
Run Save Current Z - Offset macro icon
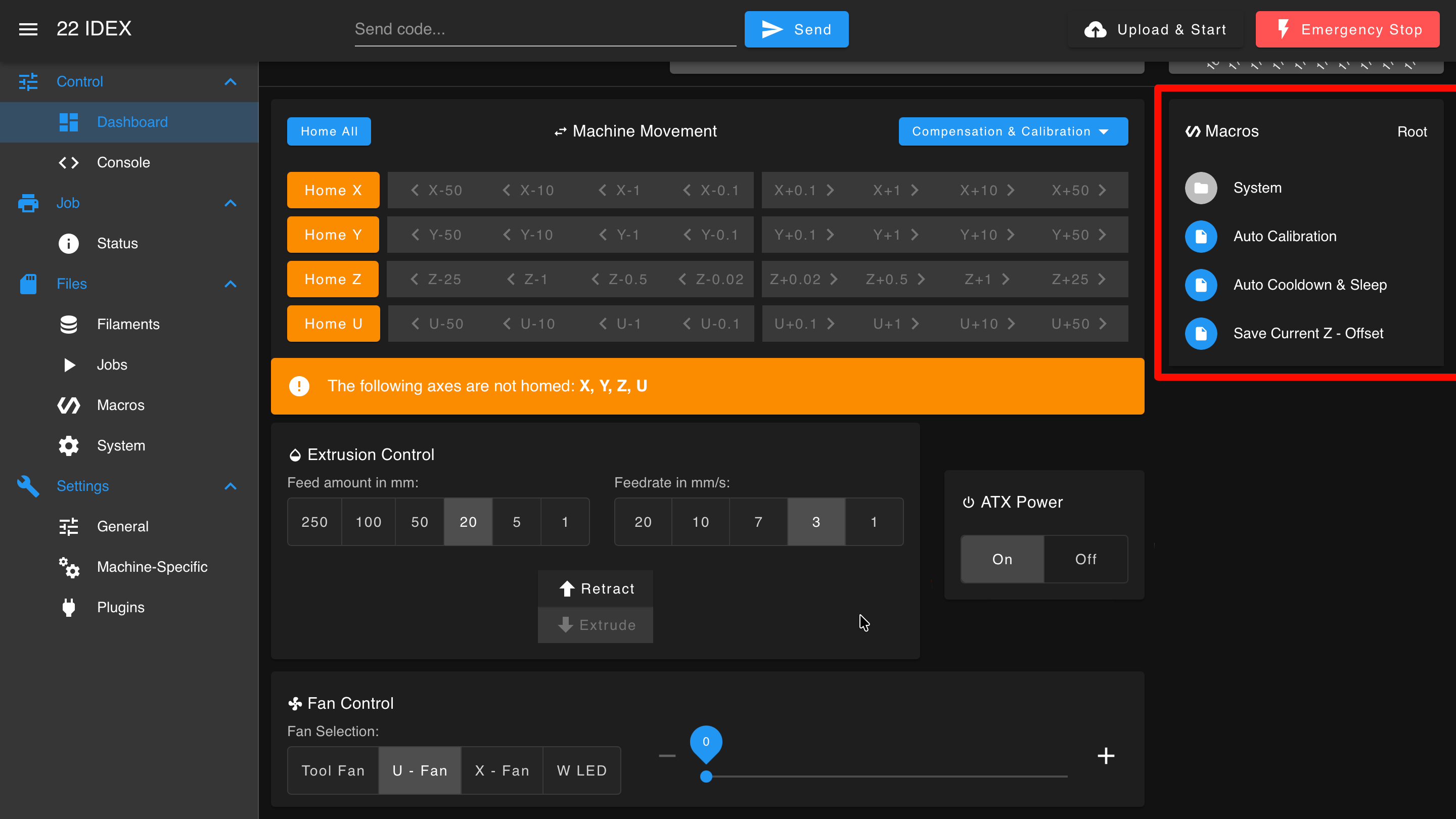pyautogui.click(x=1201, y=334)
